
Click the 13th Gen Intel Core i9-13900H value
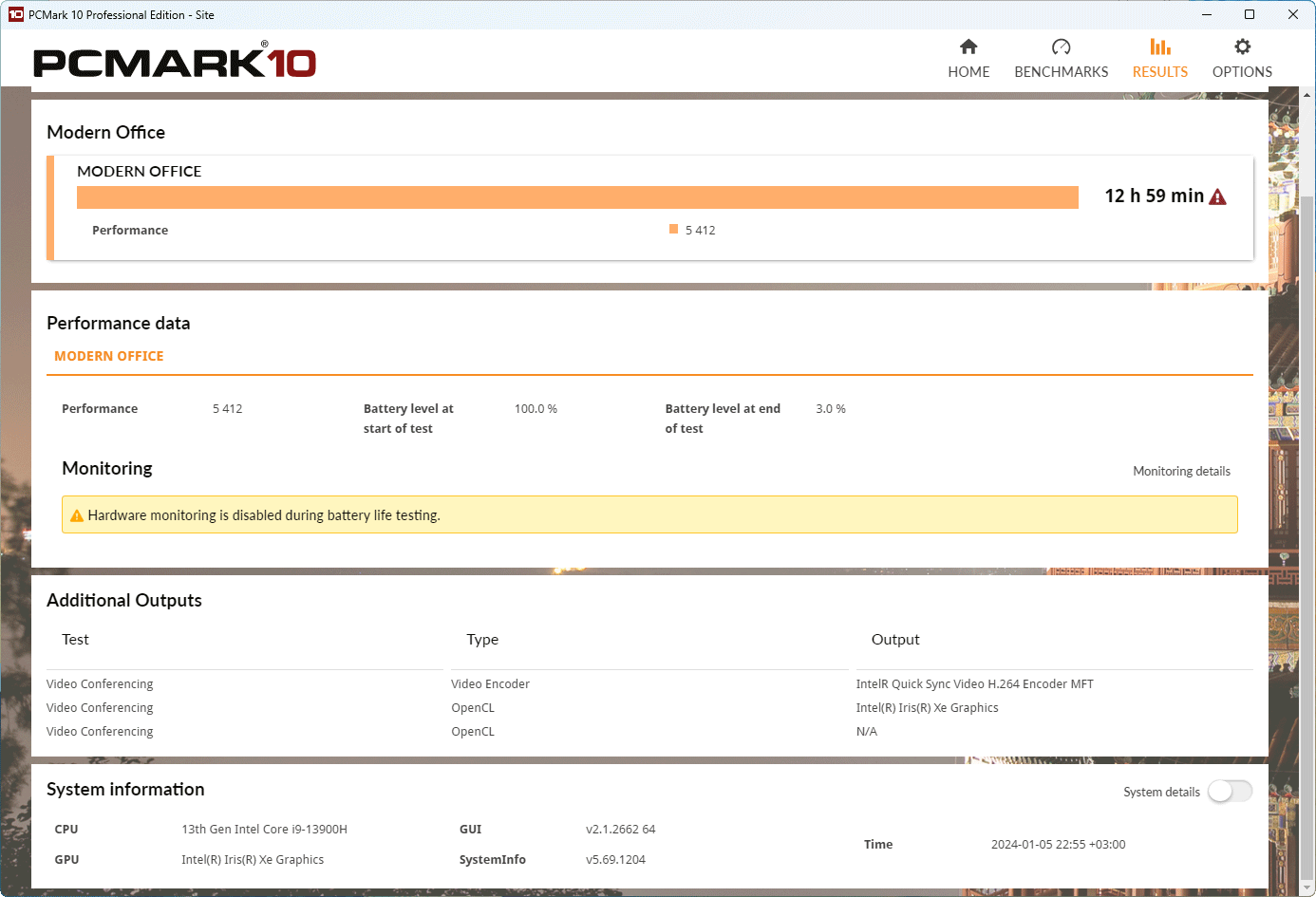click(x=264, y=829)
